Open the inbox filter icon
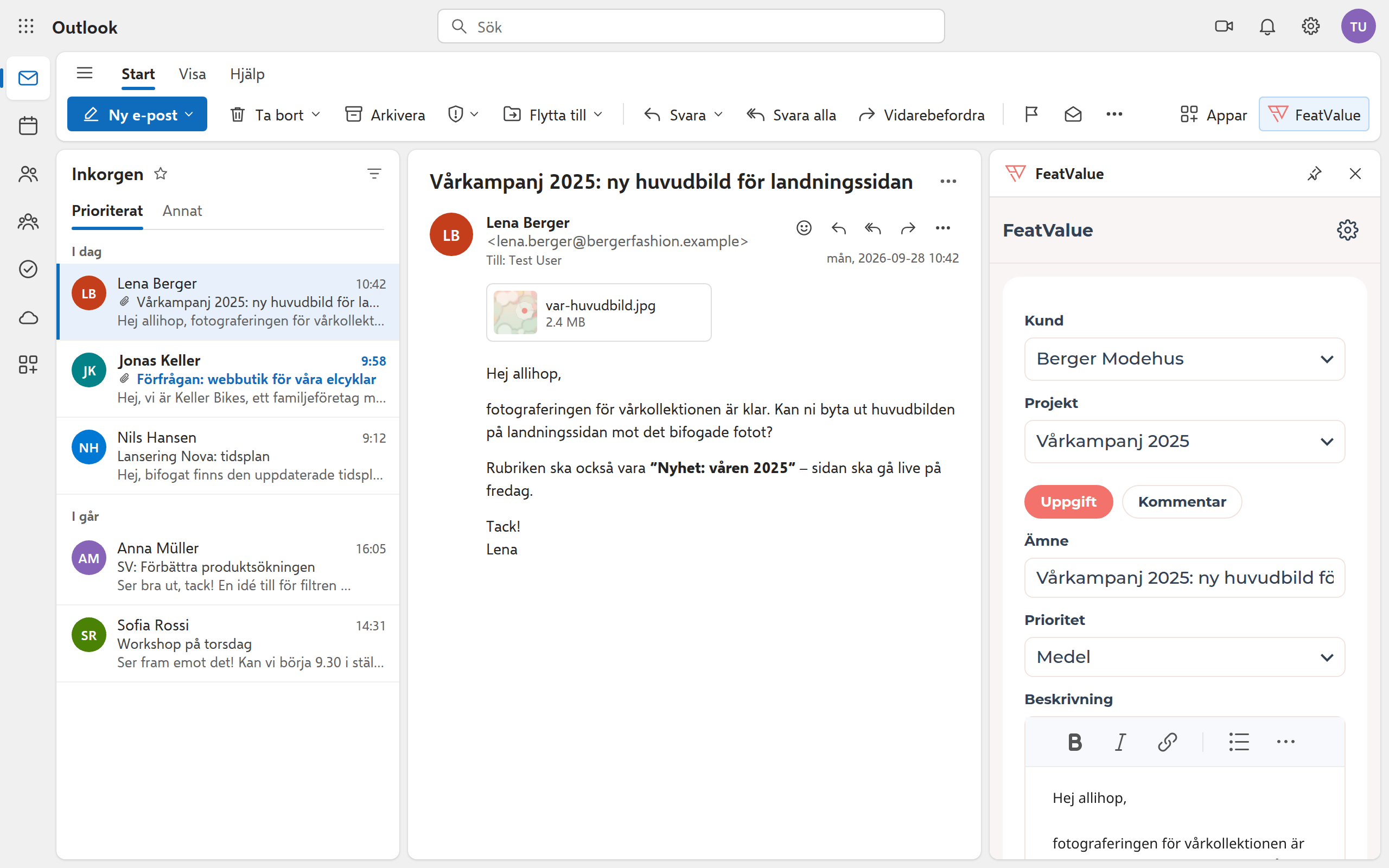Image resolution: width=1389 pixels, height=868 pixels. (374, 174)
